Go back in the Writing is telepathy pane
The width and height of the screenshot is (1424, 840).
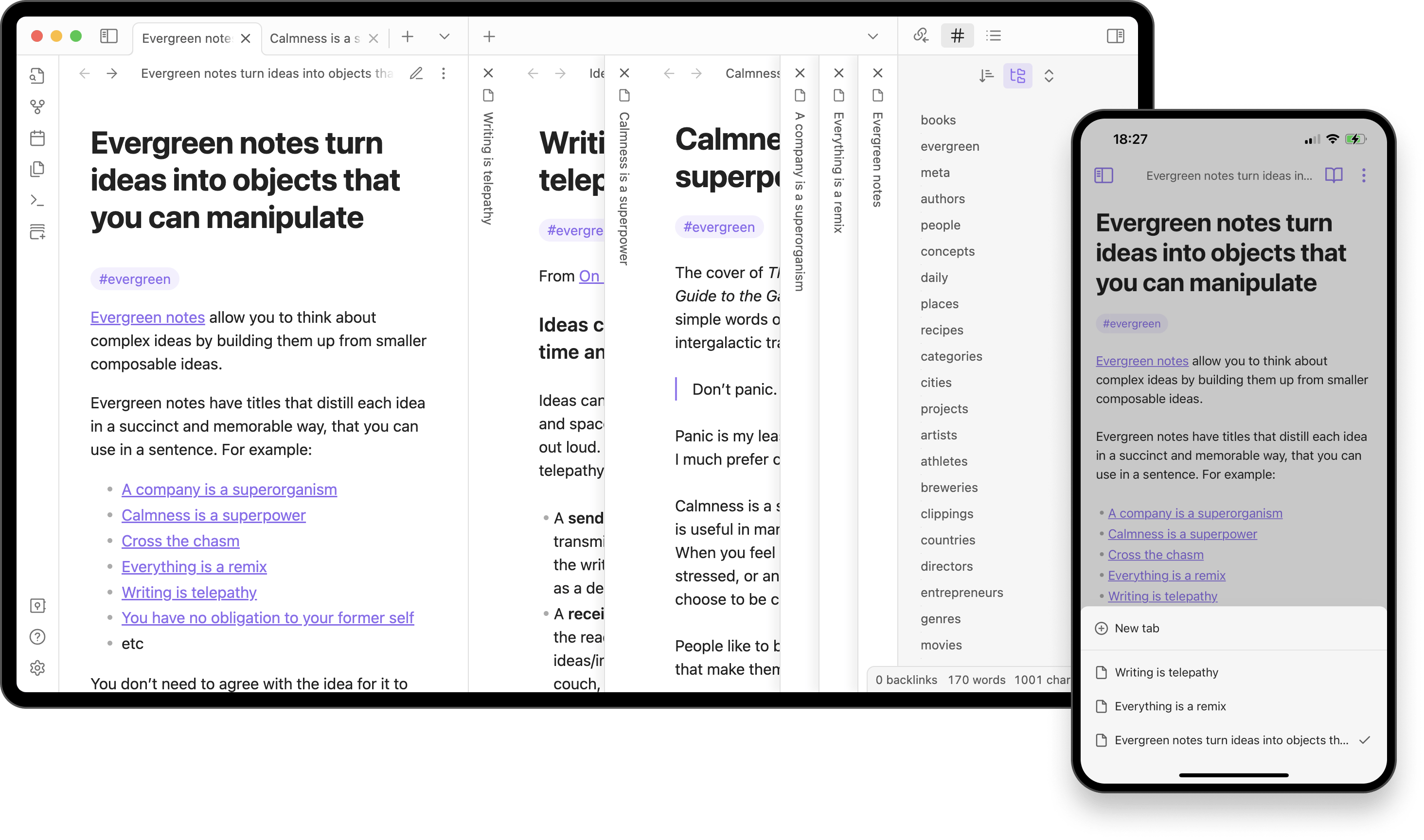[x=533, y=73]
